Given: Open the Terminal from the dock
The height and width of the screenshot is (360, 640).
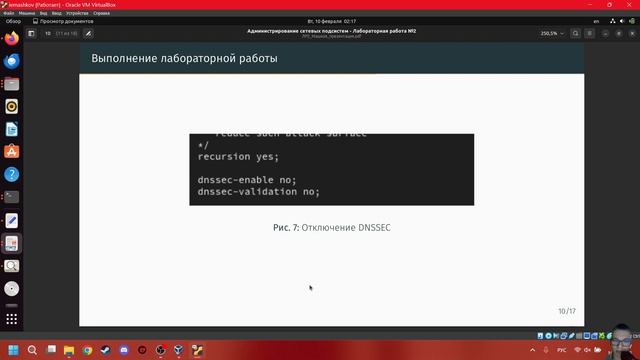Looking at the screenshot, I should coord(11,197).
